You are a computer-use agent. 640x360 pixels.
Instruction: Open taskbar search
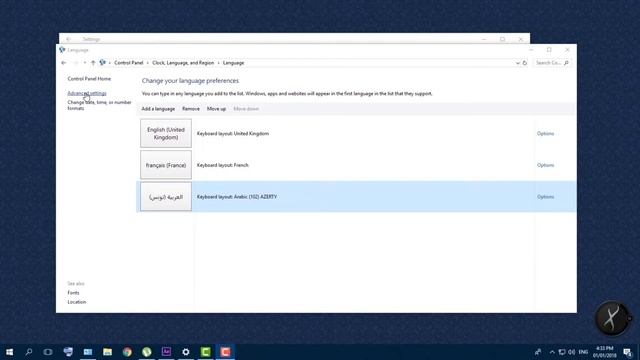click(29, 352)
